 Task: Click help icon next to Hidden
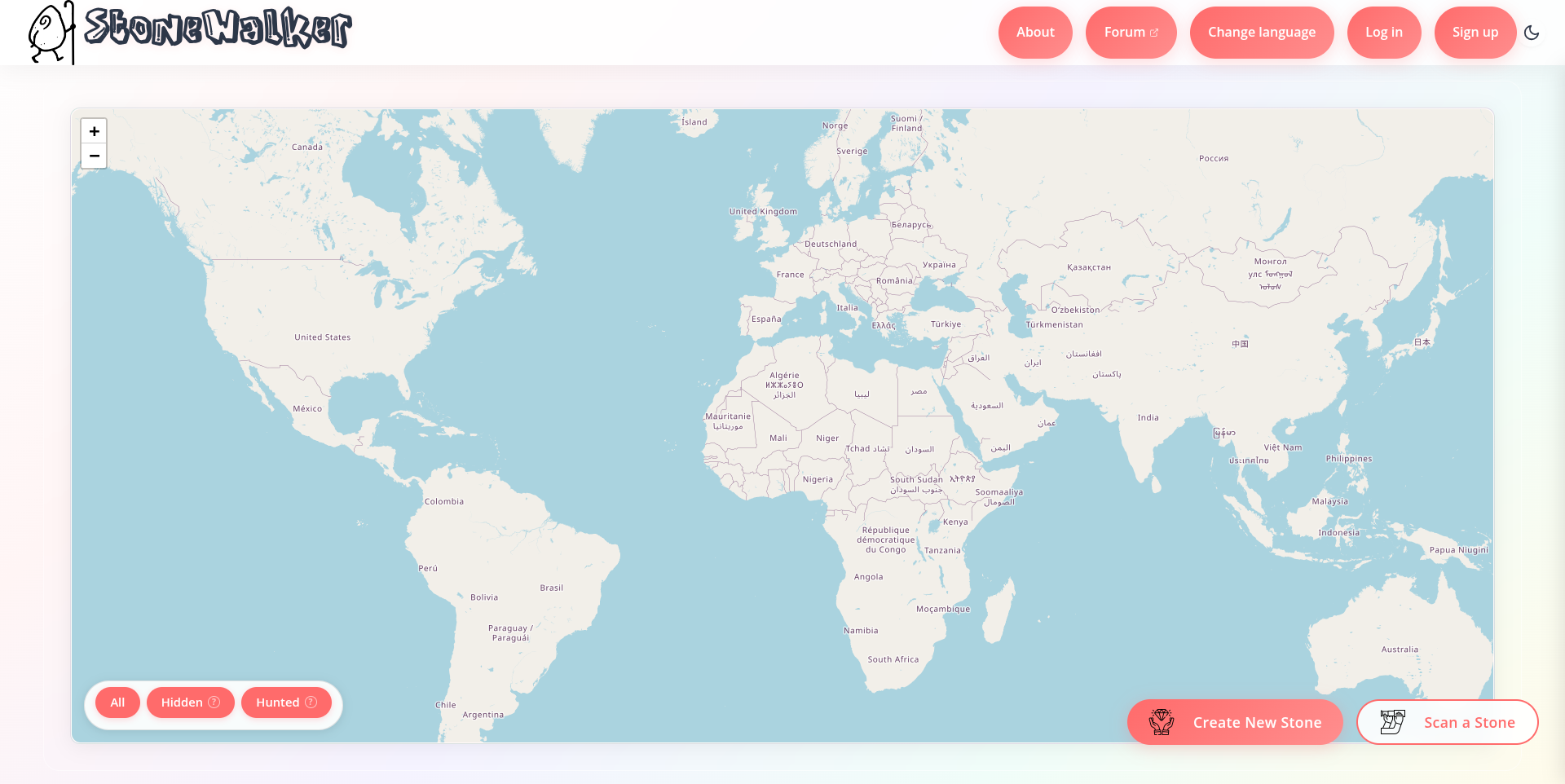click(x=214, y=703)
